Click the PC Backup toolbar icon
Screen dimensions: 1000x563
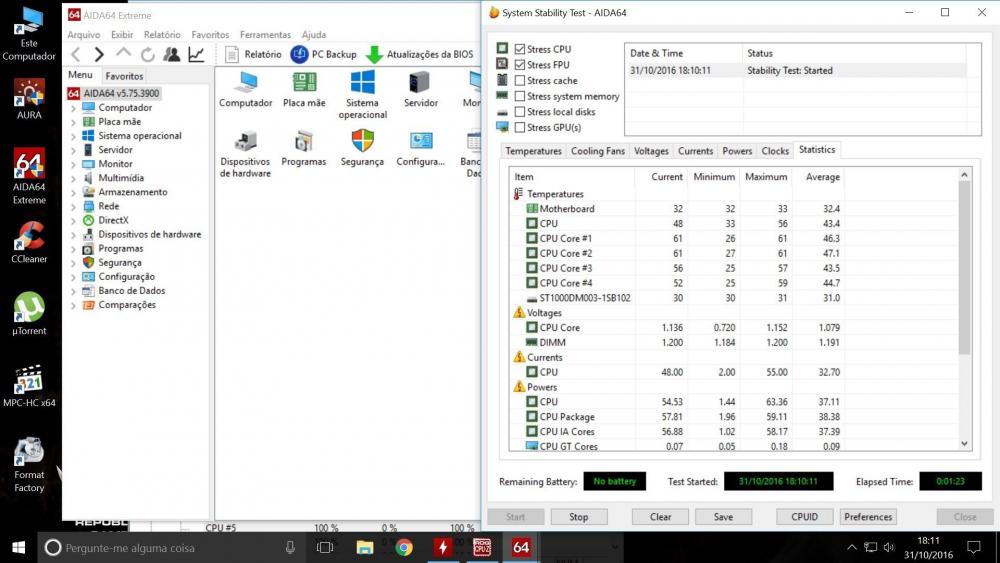pyautogui.click(x=299, y=55)
